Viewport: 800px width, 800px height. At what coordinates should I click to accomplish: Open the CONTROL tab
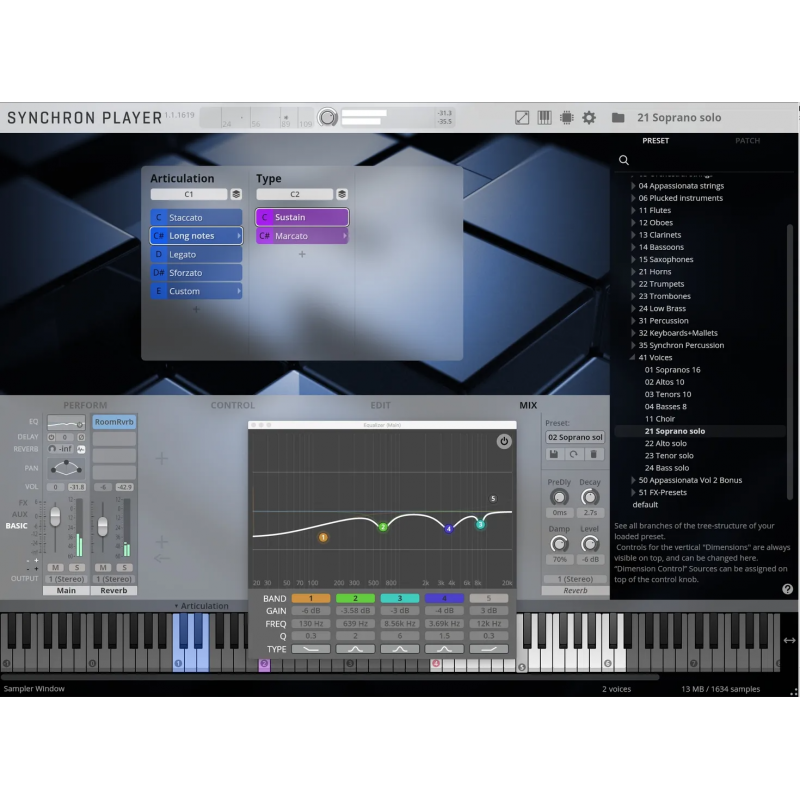click(x=232, y=405)
